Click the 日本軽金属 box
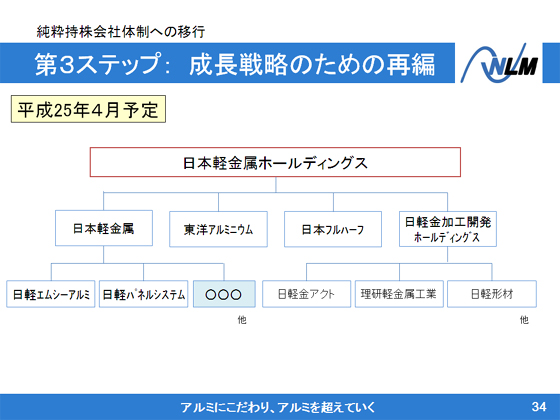Image resolution: width=560 pixels, height=420 pixels. click(104, 228)
